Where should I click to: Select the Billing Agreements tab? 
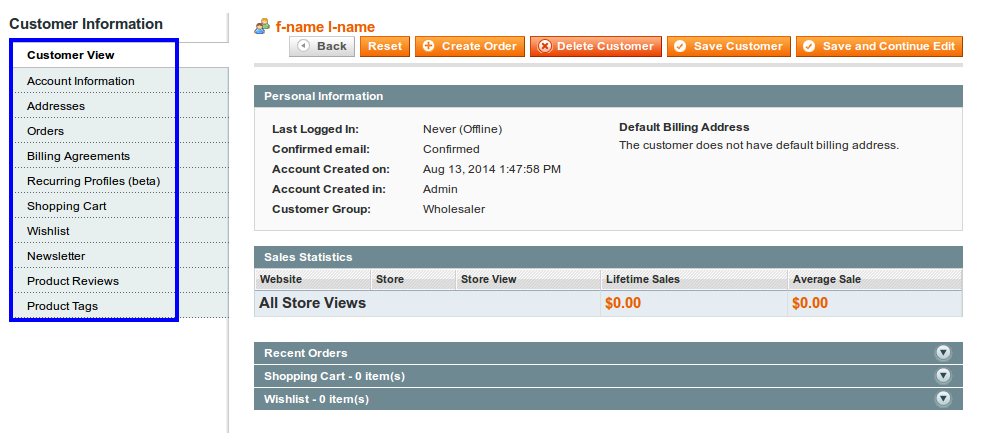78,156
